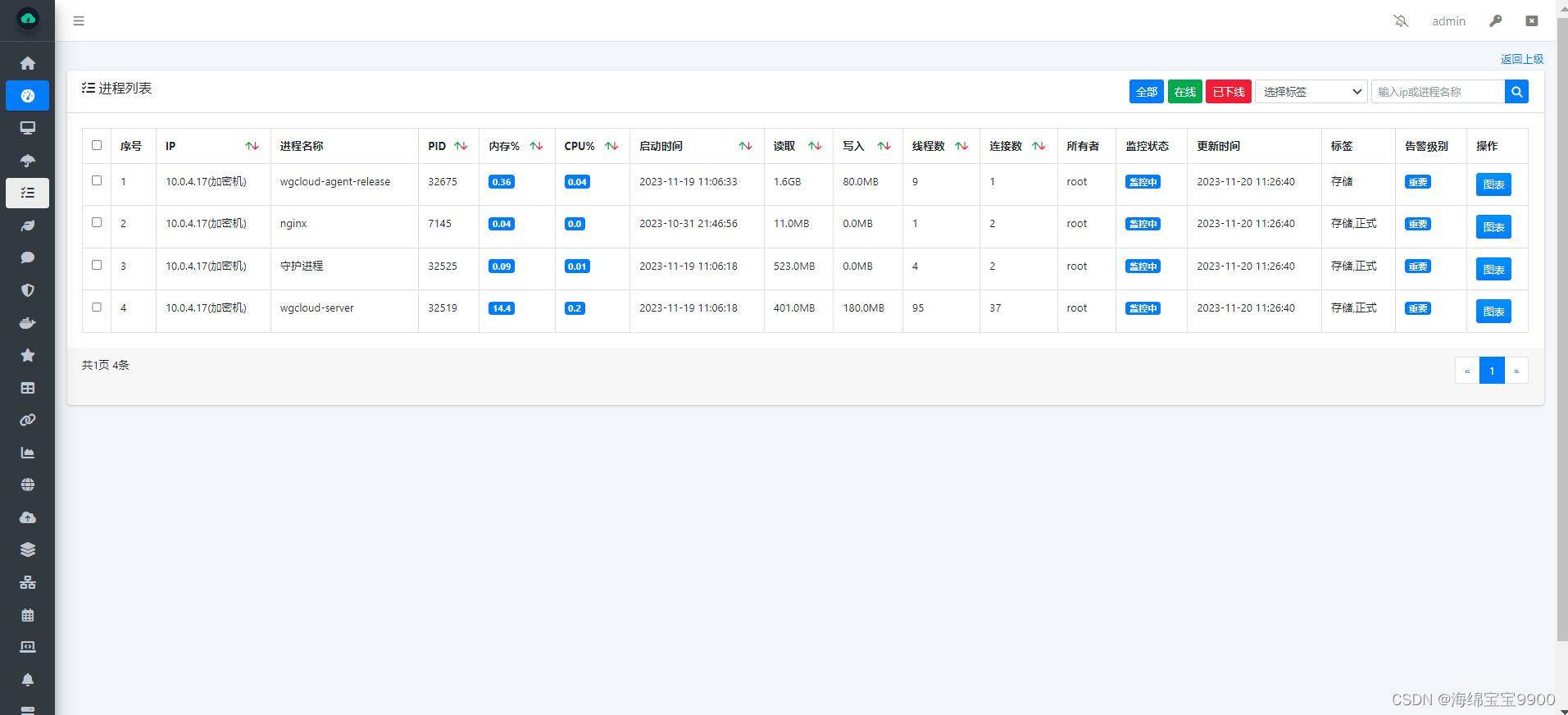
Task: Filter by 已下线 red tab
Action: click(x=1228, y=92)
